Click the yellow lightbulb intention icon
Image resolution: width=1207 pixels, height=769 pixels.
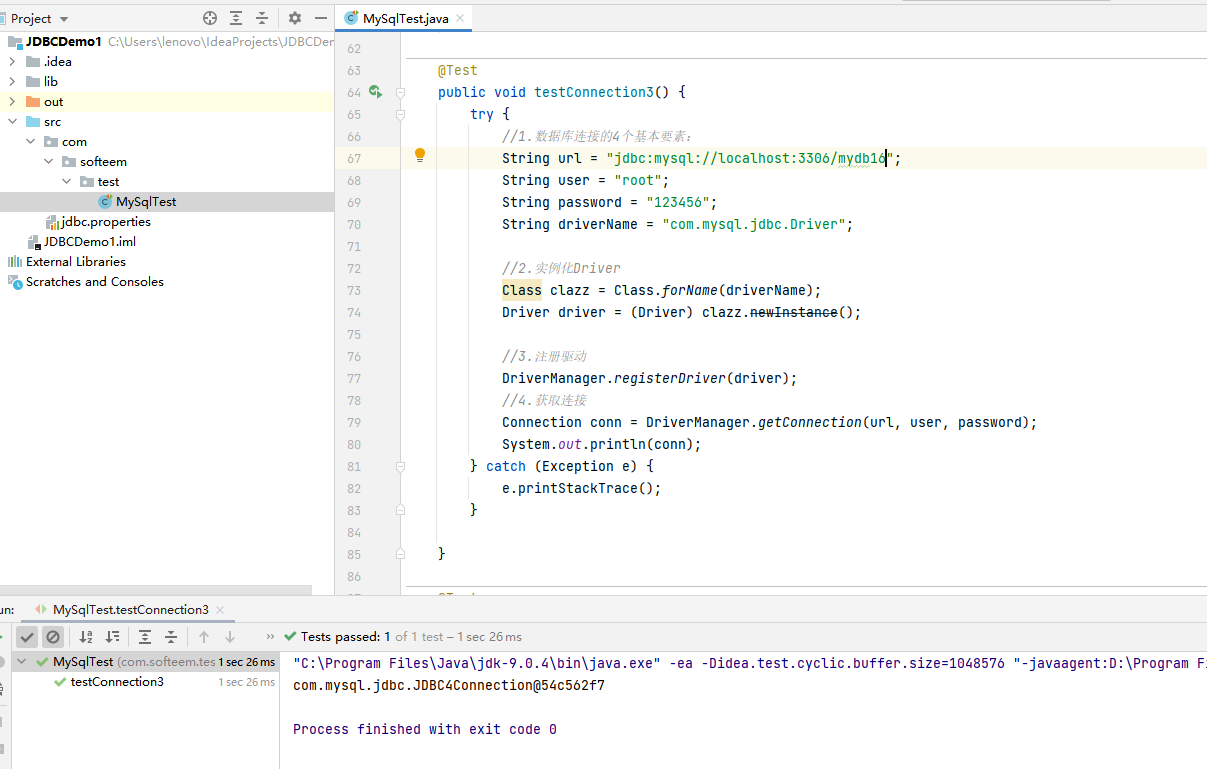(420, 155)
